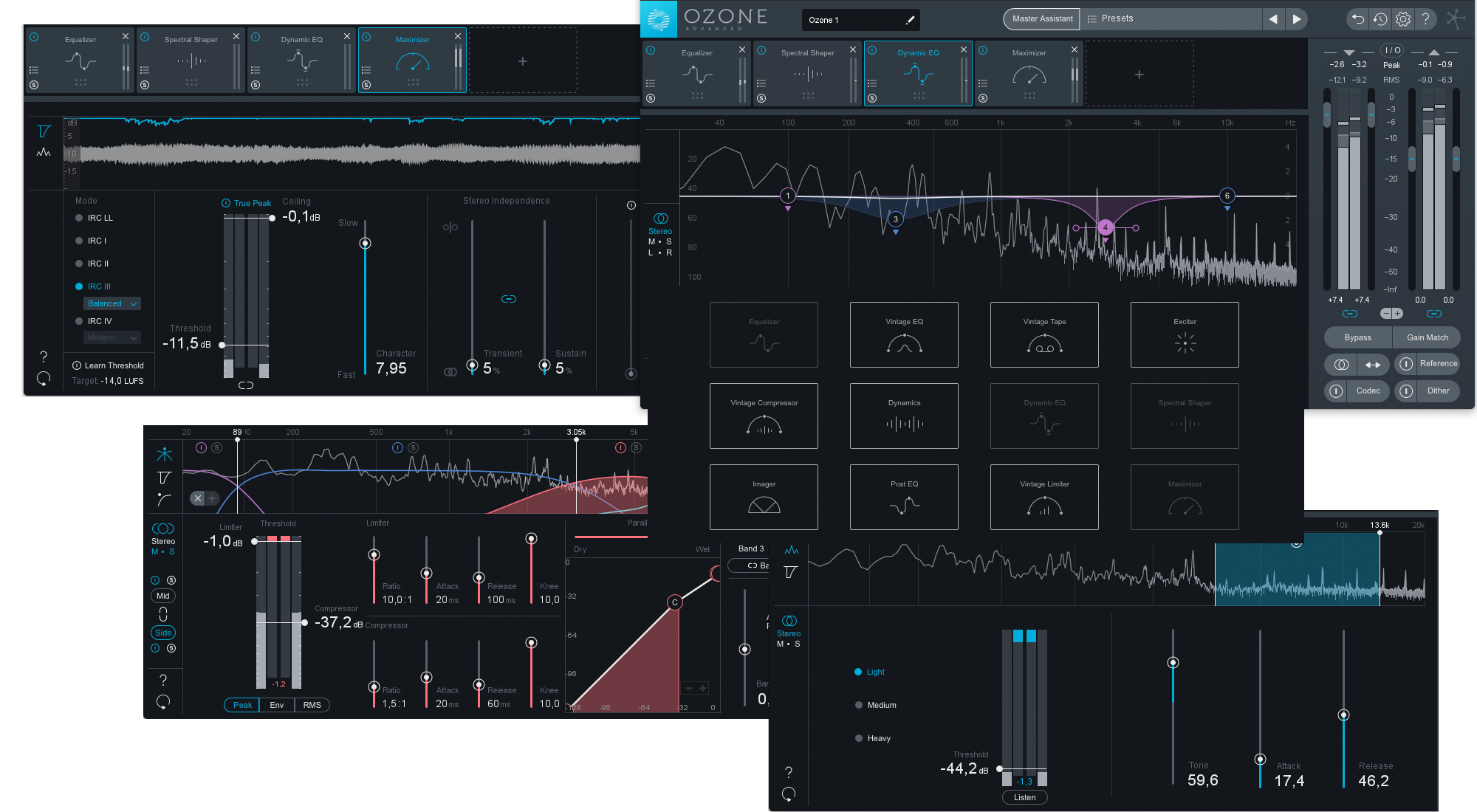Edit preset name with pencil icon

910,20
